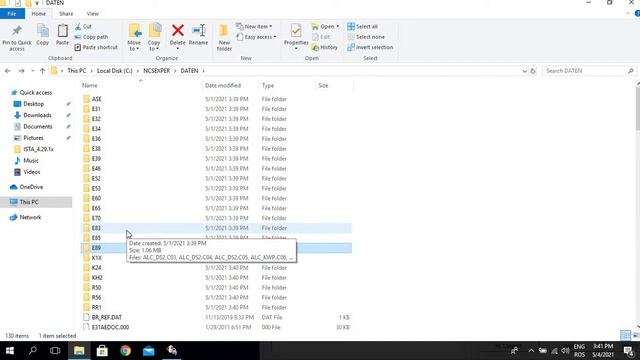640x360 pixels.
Task: Switch to the Home tab
Action: pyautogui.click(x=39, y=14)
